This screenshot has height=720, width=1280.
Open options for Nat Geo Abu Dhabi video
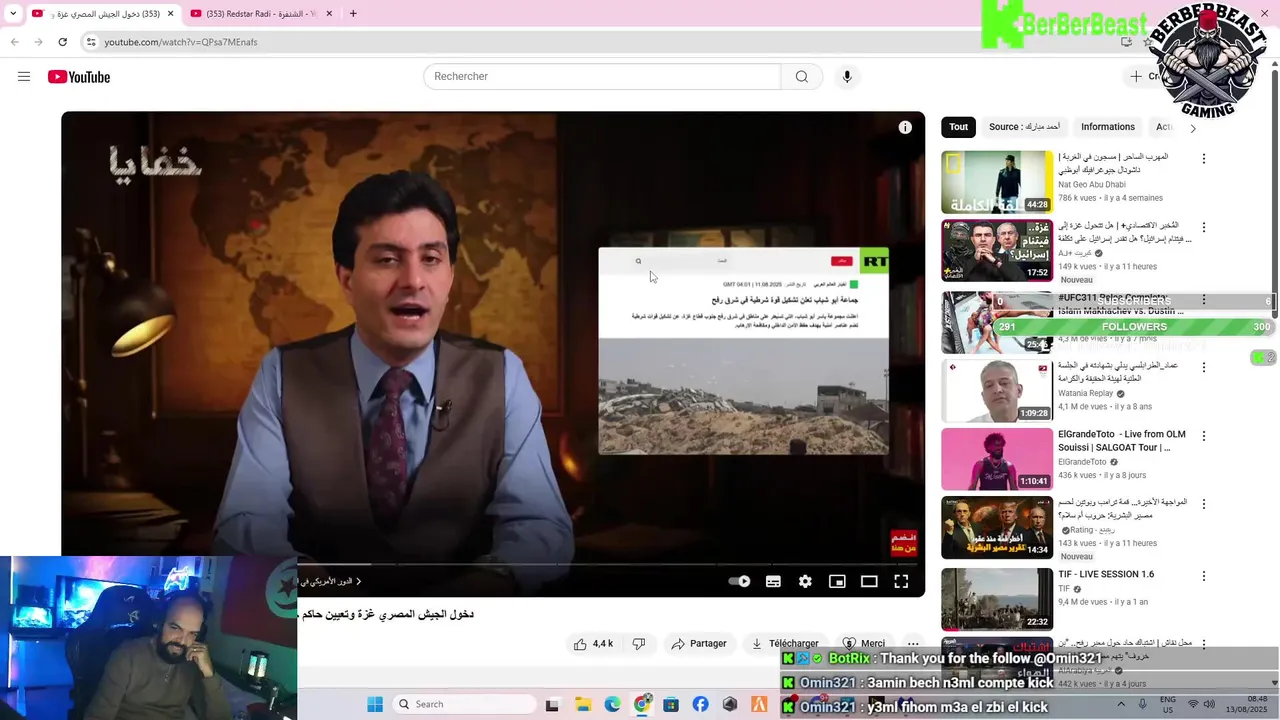tap(1204, 159)
